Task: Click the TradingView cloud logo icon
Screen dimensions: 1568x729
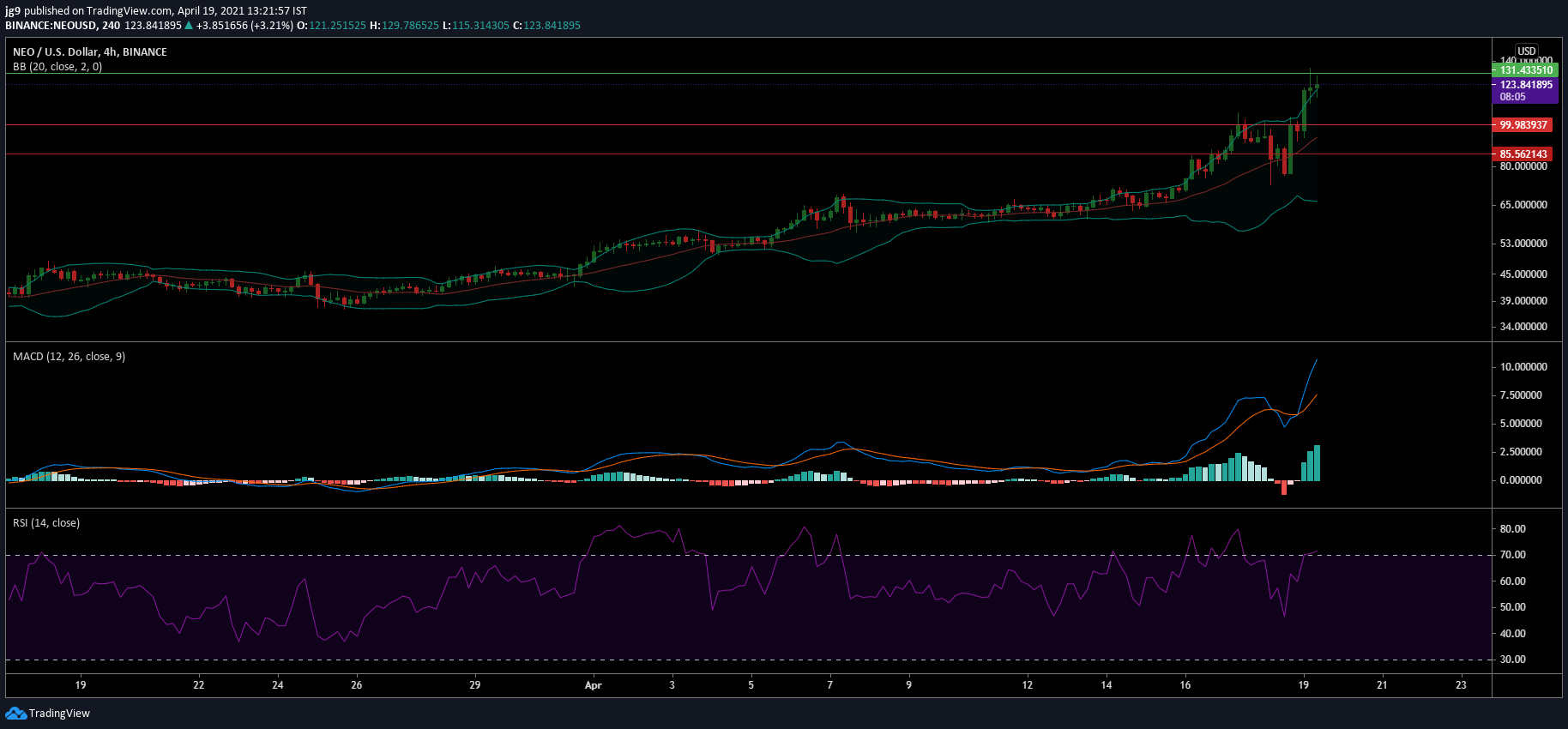Action: coord(15,714)
